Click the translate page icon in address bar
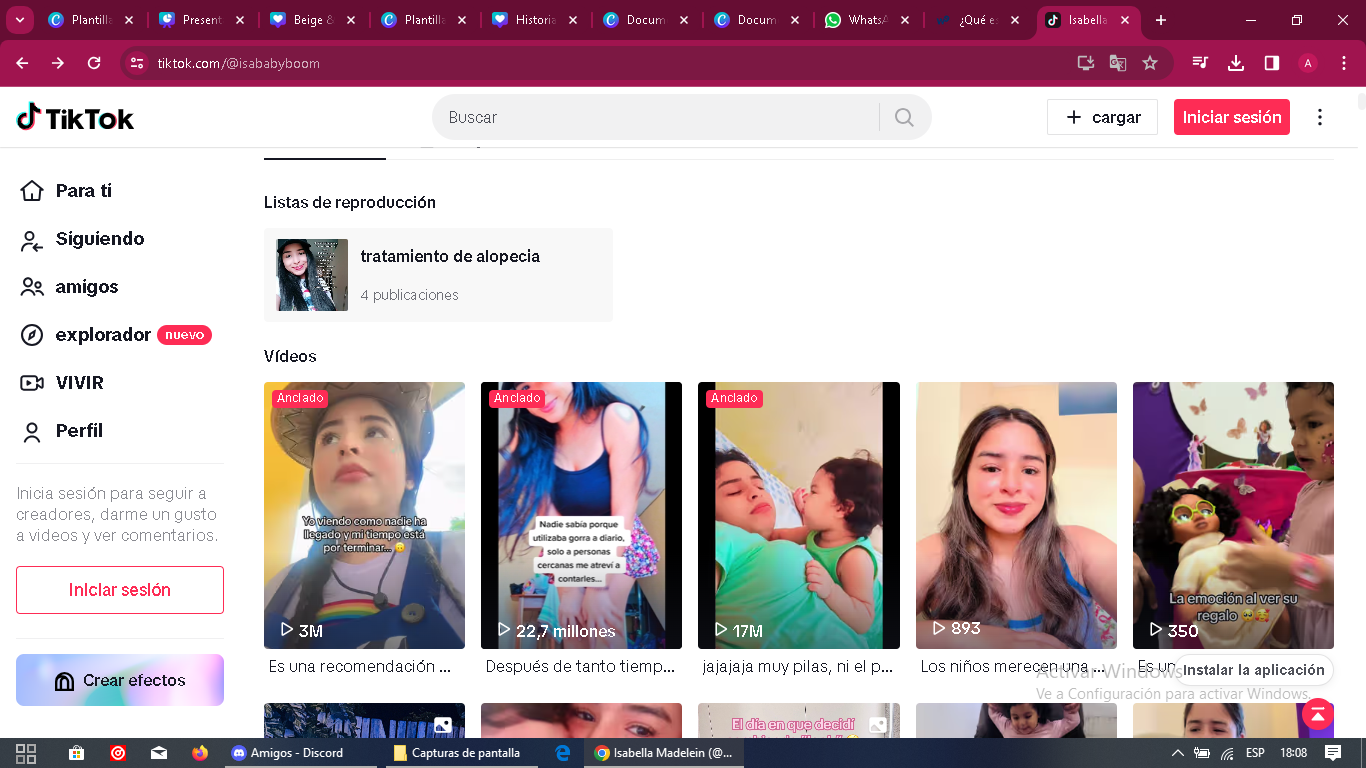 click(x=1117, y=63)
